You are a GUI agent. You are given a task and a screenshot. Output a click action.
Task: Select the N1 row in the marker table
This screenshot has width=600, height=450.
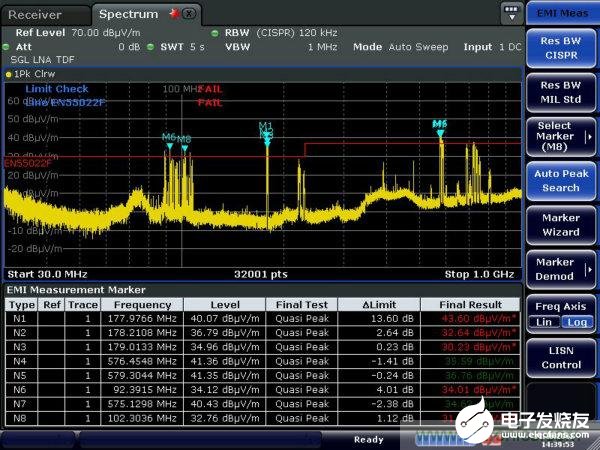pos(22,319)
